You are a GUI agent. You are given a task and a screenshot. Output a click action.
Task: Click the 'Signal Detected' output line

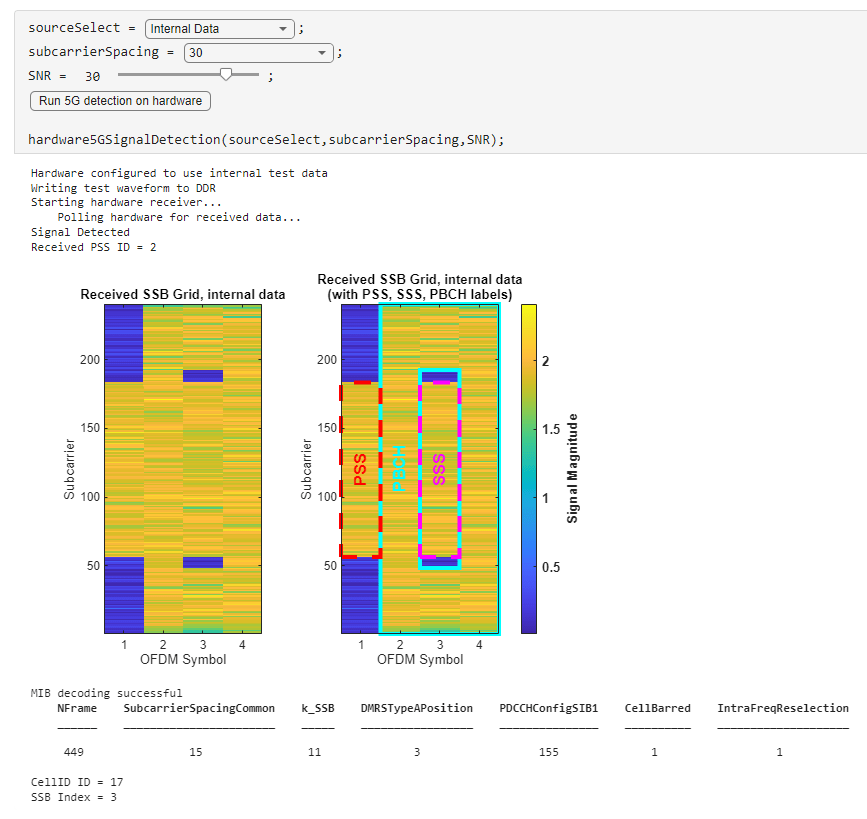pos(80,232)
